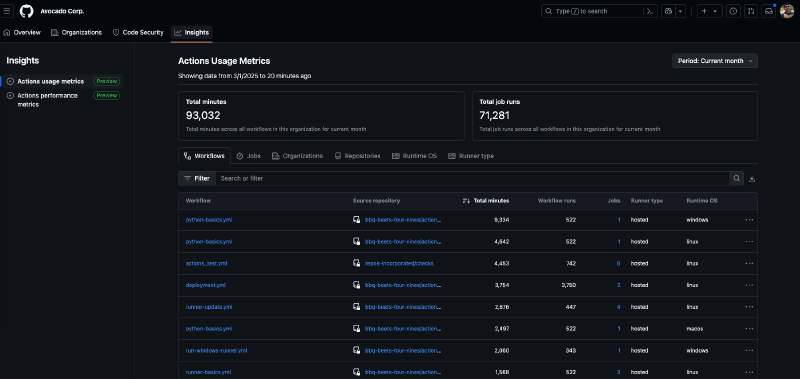Open the Period: Current month dropdown
The image size is (800, 379).
click(x=715, y=61)
